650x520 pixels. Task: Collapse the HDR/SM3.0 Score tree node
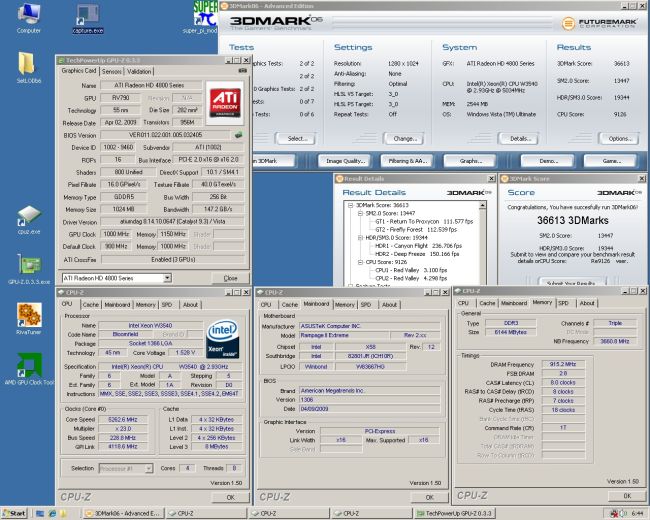point(360,238)
